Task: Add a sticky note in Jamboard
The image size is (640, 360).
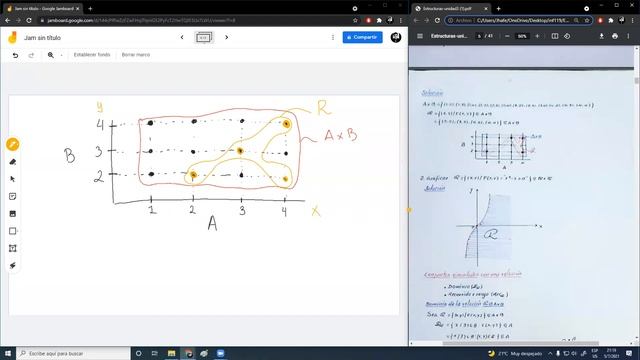Action: click(13, 196)
